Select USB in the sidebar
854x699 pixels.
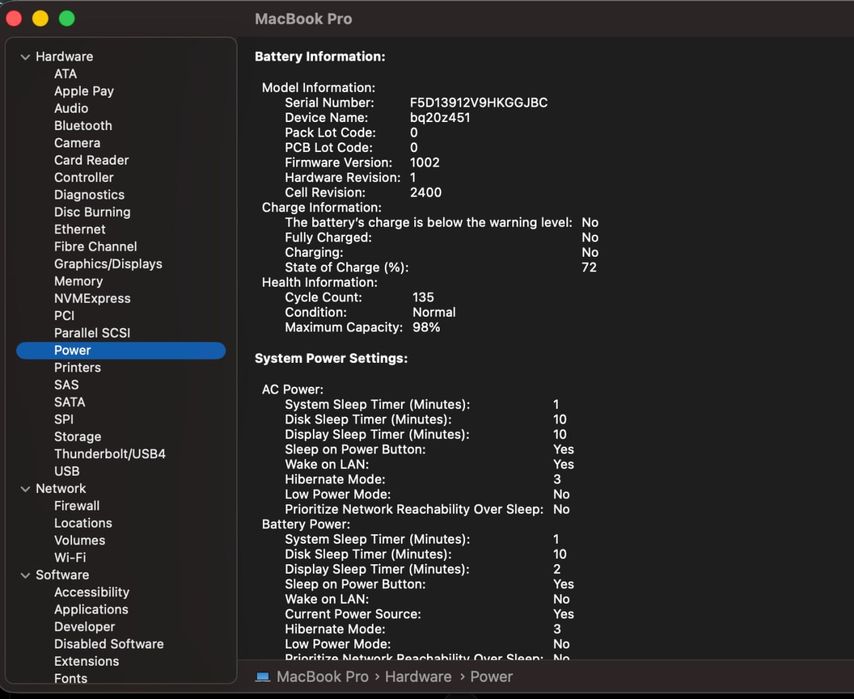point(66,471)
